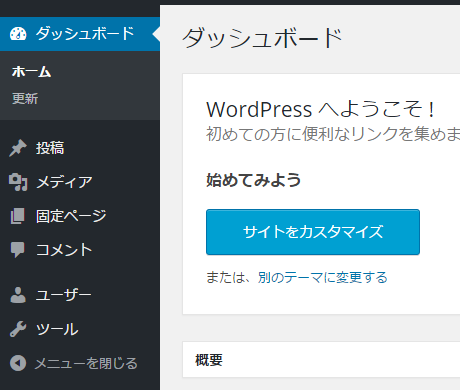Click the media icon beside メディア
This screenshot has width=460, height=390.
click(x=18, y=182)
